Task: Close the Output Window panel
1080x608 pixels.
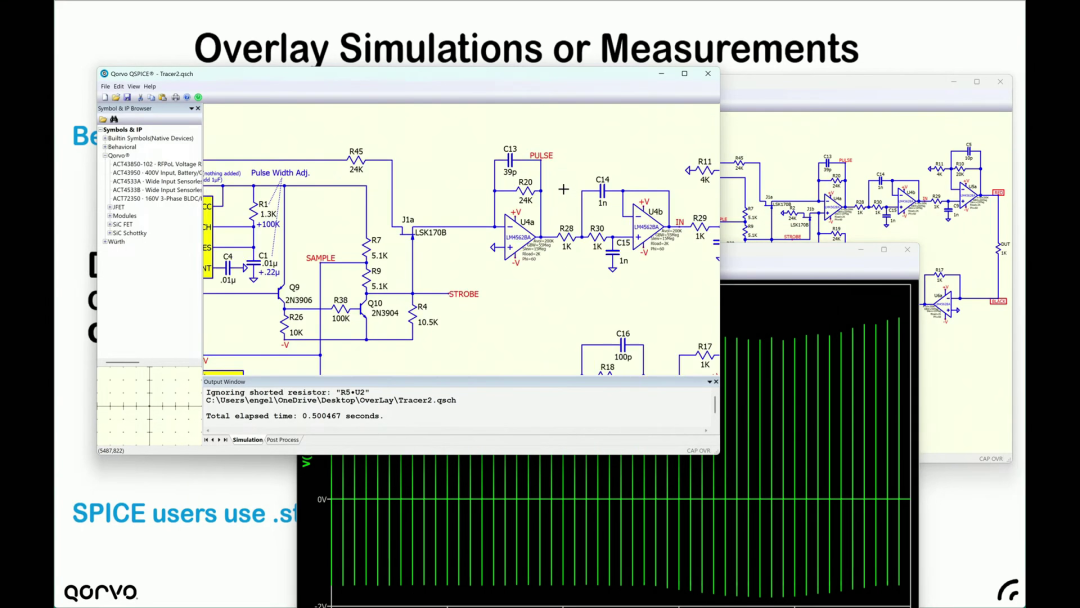Action: click(716, 381)
